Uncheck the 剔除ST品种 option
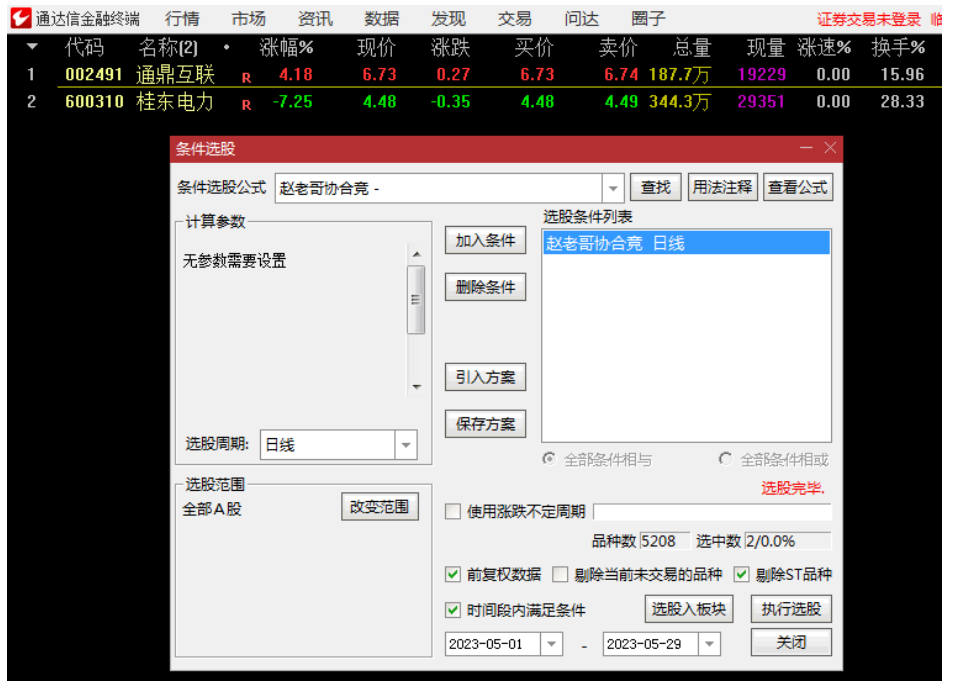Screen dimensions: 955x686 coord(742,575)
